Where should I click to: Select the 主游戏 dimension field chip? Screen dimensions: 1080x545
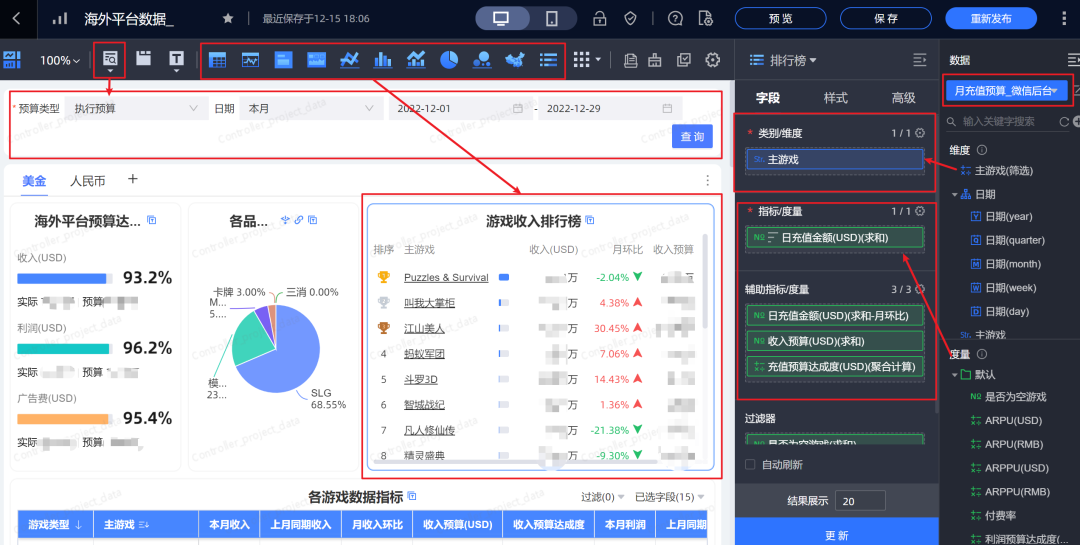click(835, 159)
